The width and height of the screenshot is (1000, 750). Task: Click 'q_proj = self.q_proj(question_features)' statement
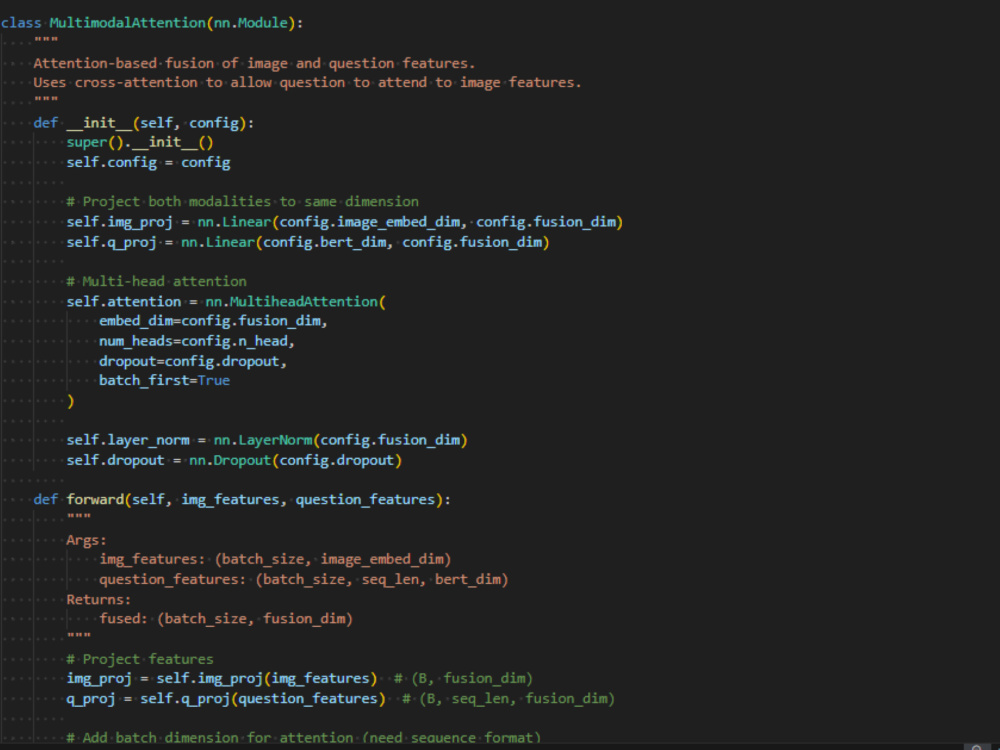pyautogui.click(x=226, y=699)
